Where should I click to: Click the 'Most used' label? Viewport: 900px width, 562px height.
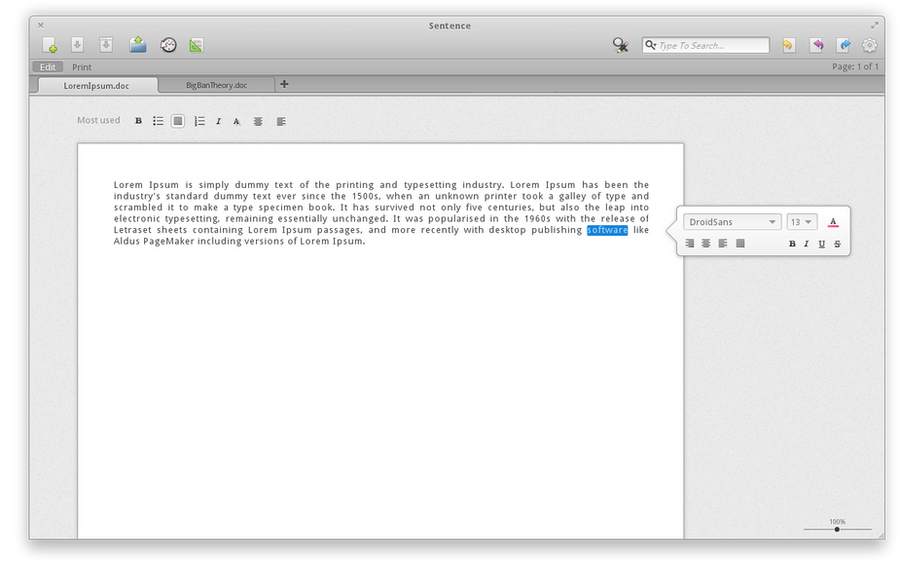pyautogui.click(x=99, y=120)
